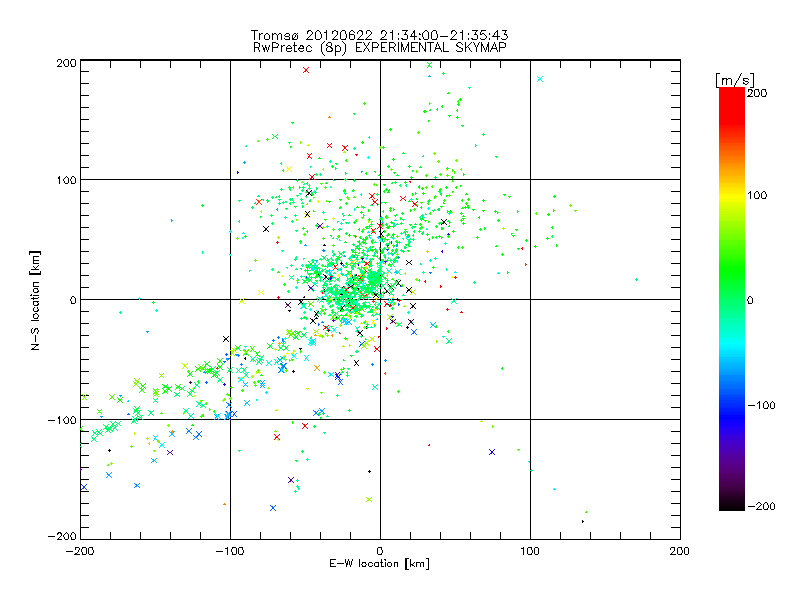Click the colorbar label '200' at top
Image resolution: width=800 pixels, height=600 pixels.
[757, 93]
